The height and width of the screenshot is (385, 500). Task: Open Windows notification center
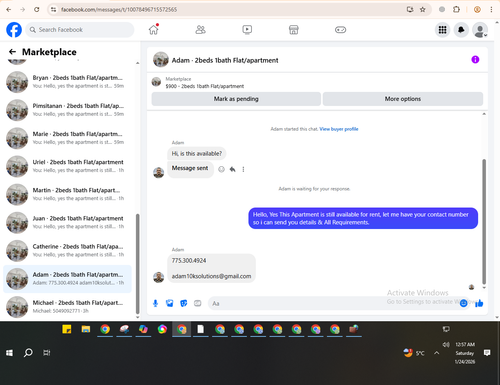click(x=487, y=353)
